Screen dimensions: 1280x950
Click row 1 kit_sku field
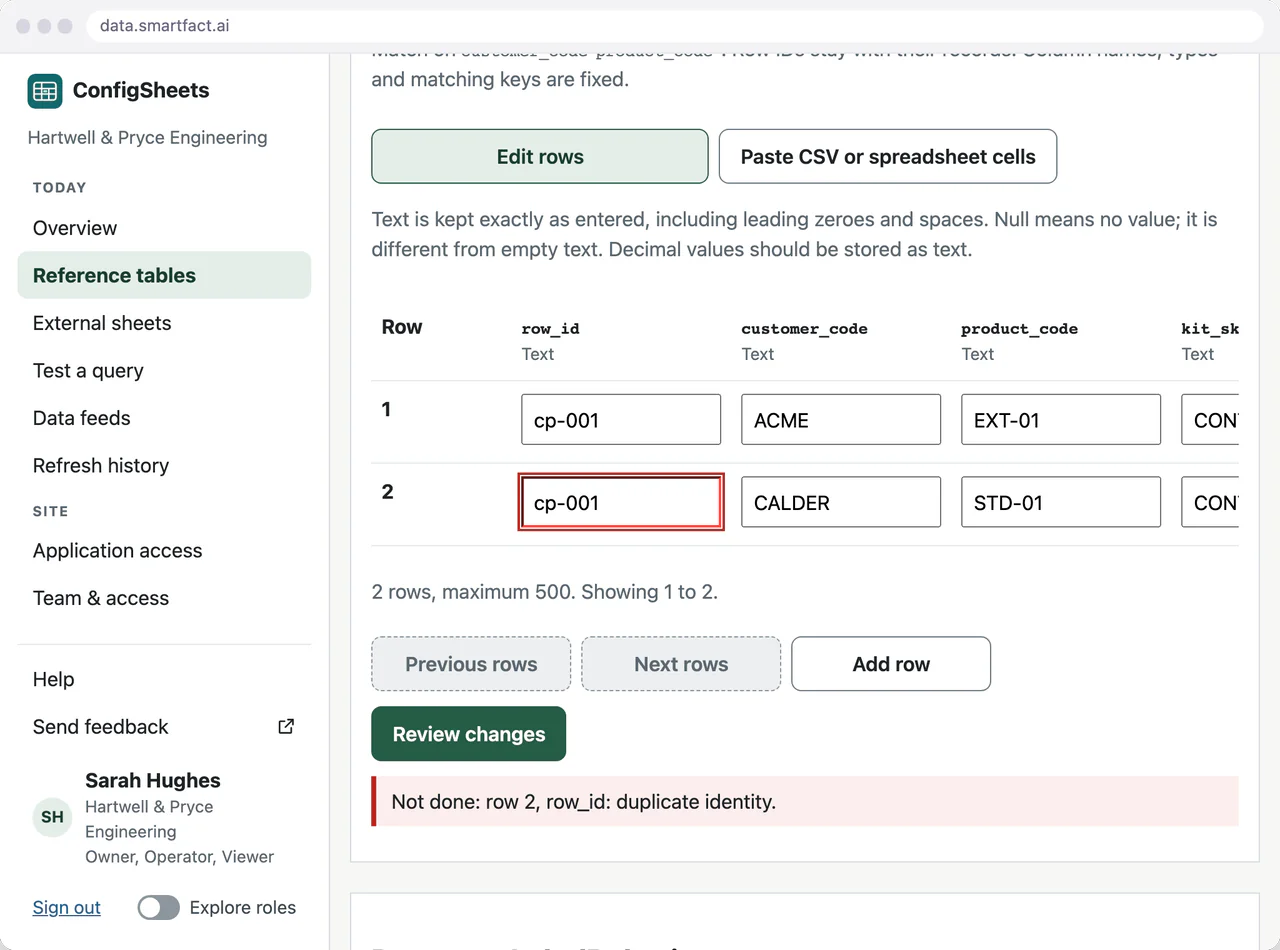[1210, 420]
